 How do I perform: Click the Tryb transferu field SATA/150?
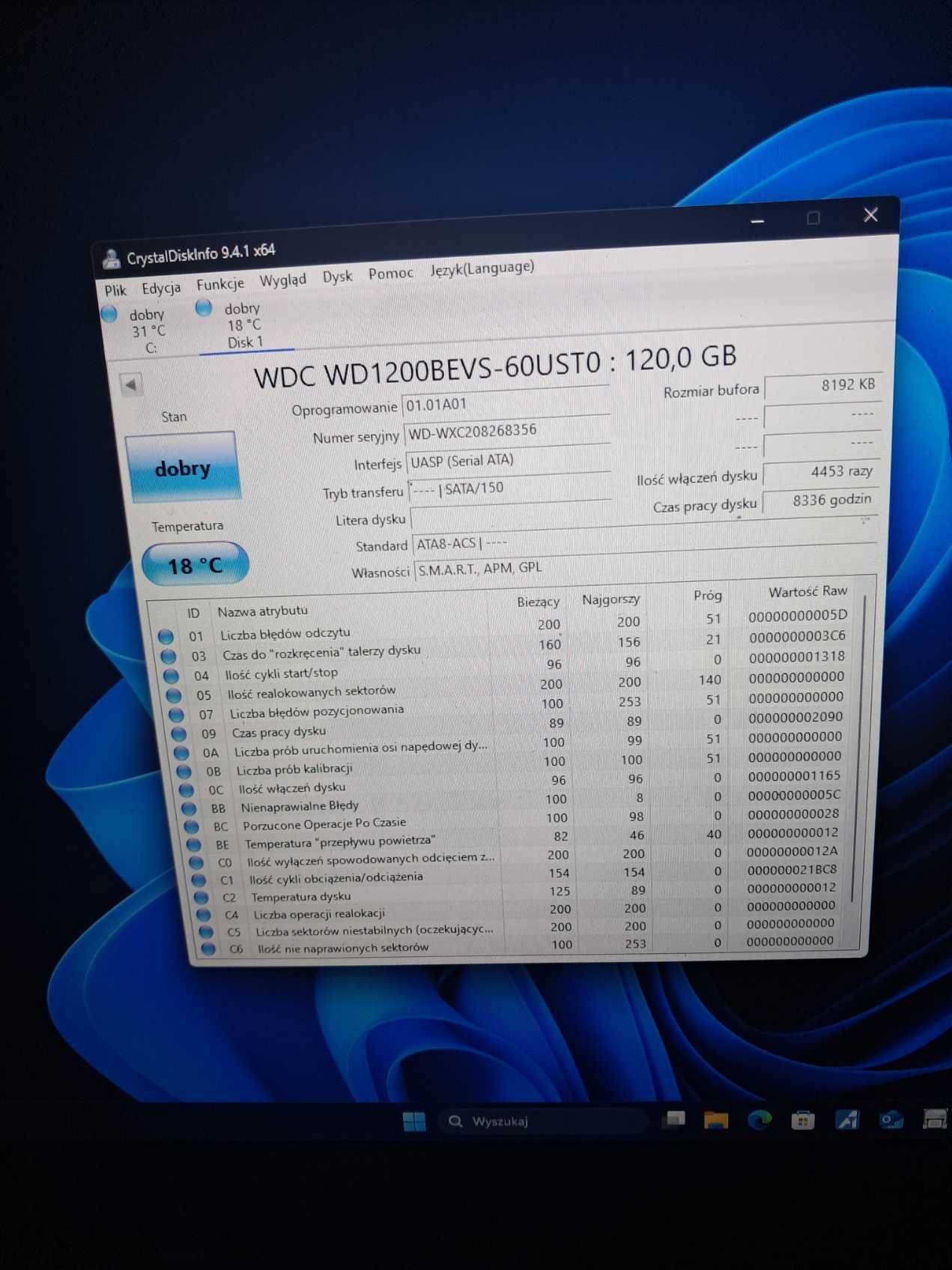[x=509, y=489]
